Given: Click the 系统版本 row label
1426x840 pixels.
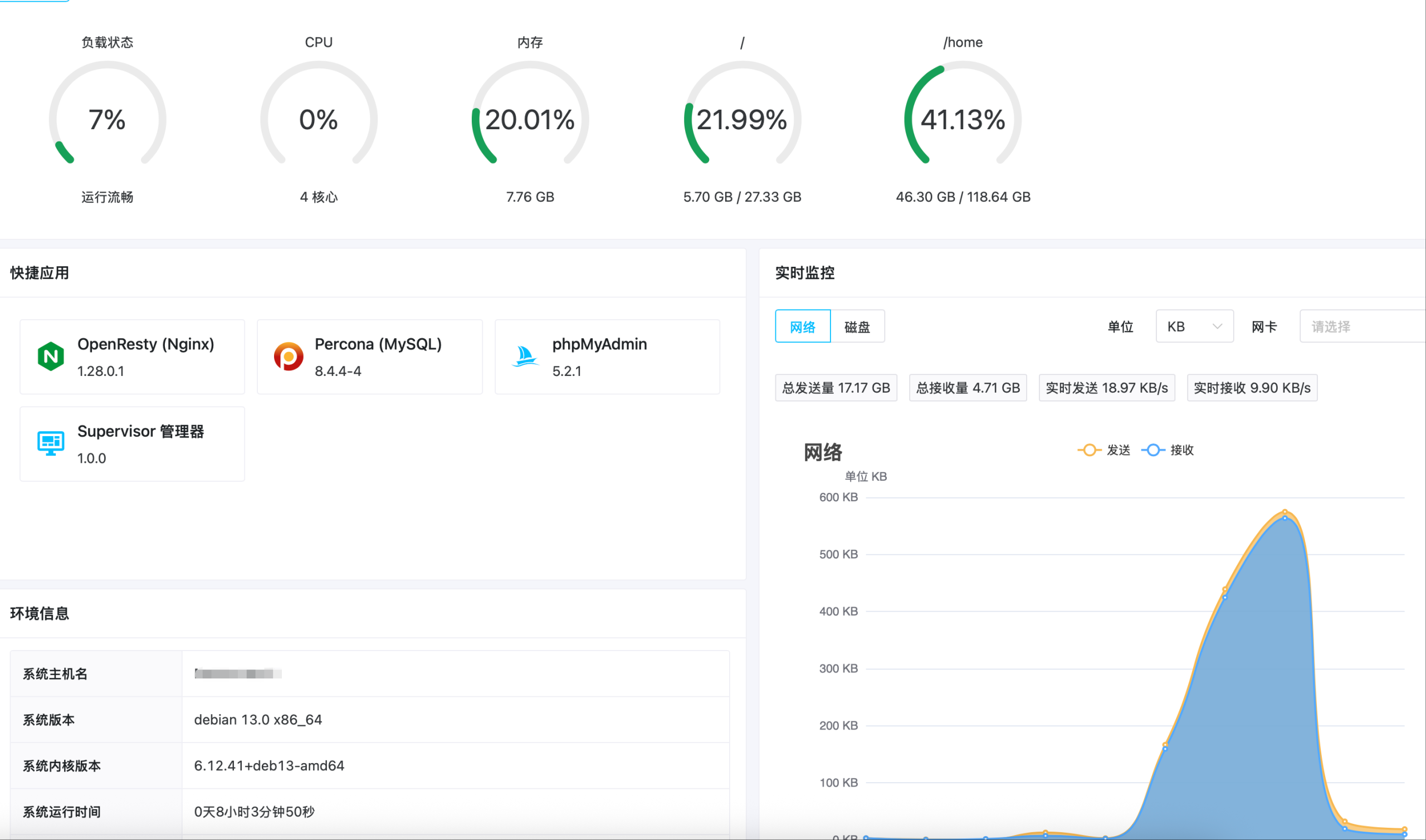Looking at the screenshot, I should click(x=48, y=720).
